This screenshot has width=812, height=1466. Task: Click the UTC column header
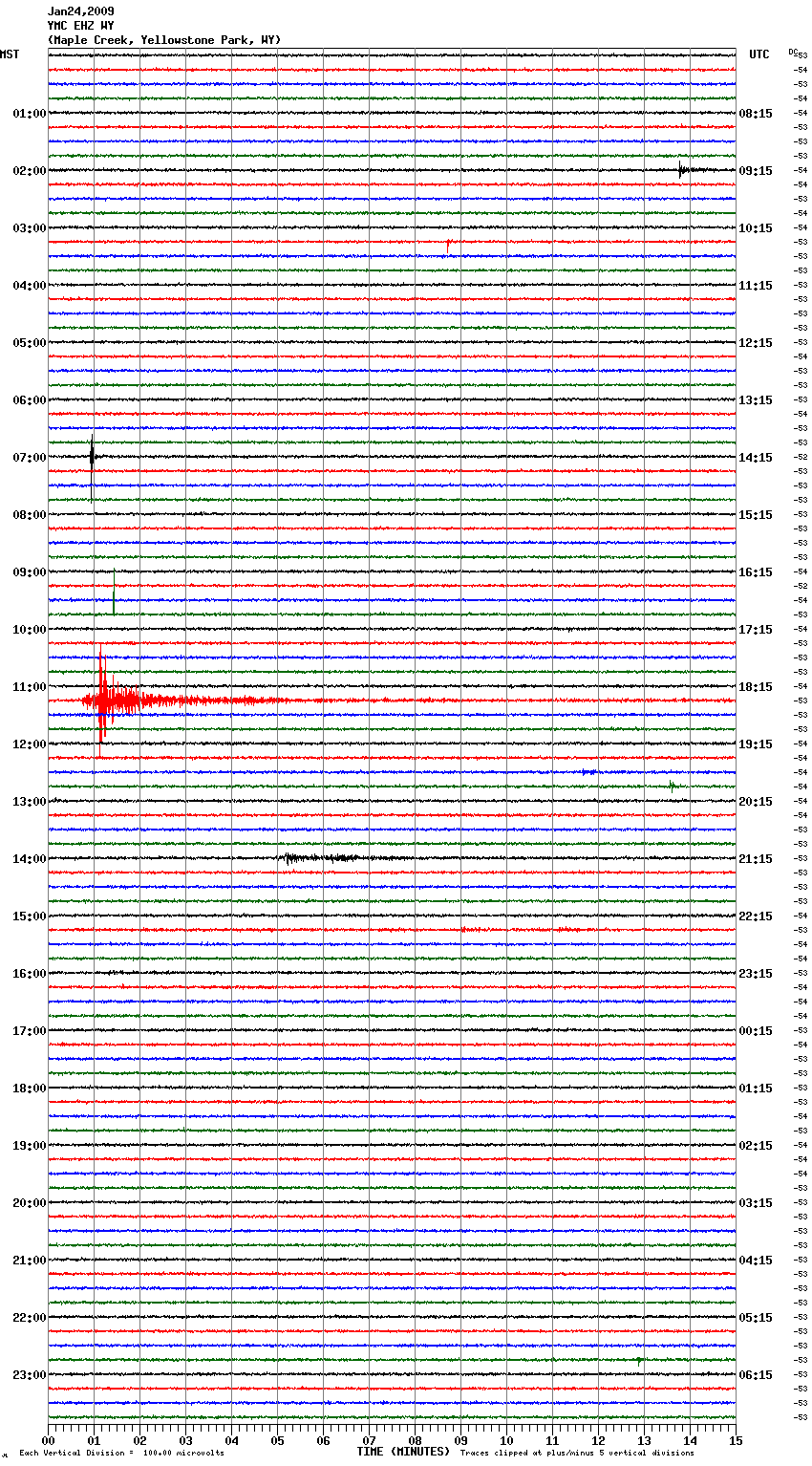point(759,54)
